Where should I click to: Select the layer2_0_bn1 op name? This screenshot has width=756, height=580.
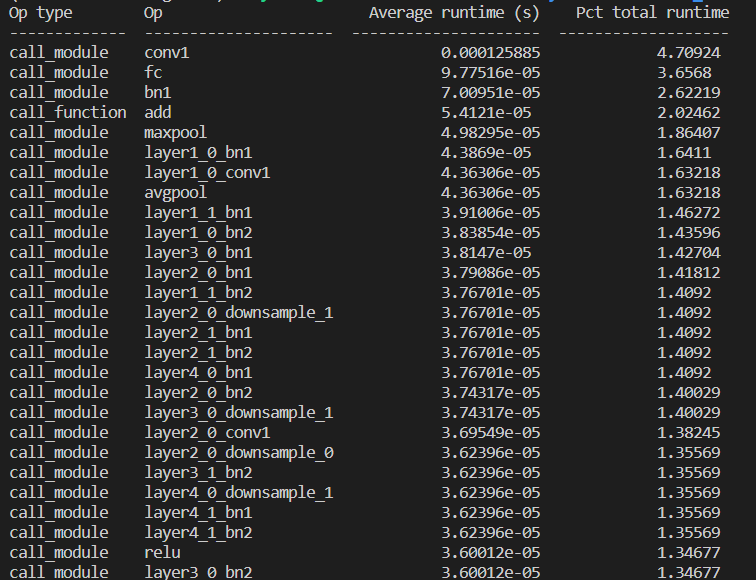tap(198, 272)
